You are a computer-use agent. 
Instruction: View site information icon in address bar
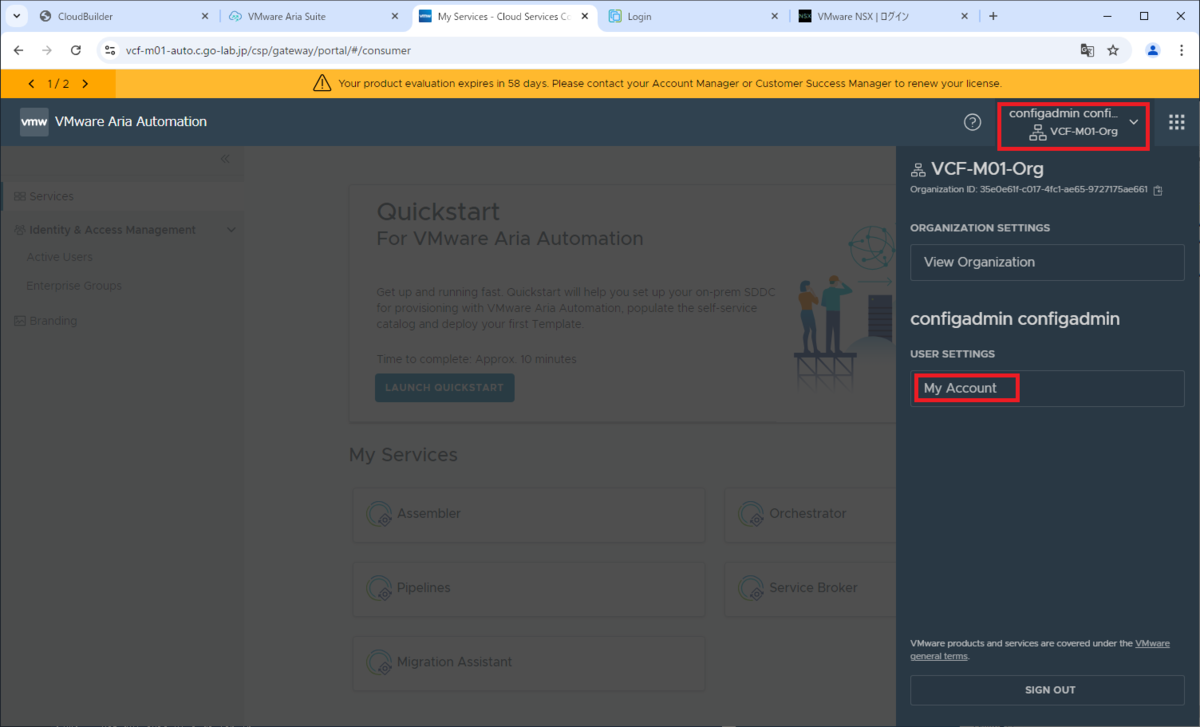[x=110, y=50]
